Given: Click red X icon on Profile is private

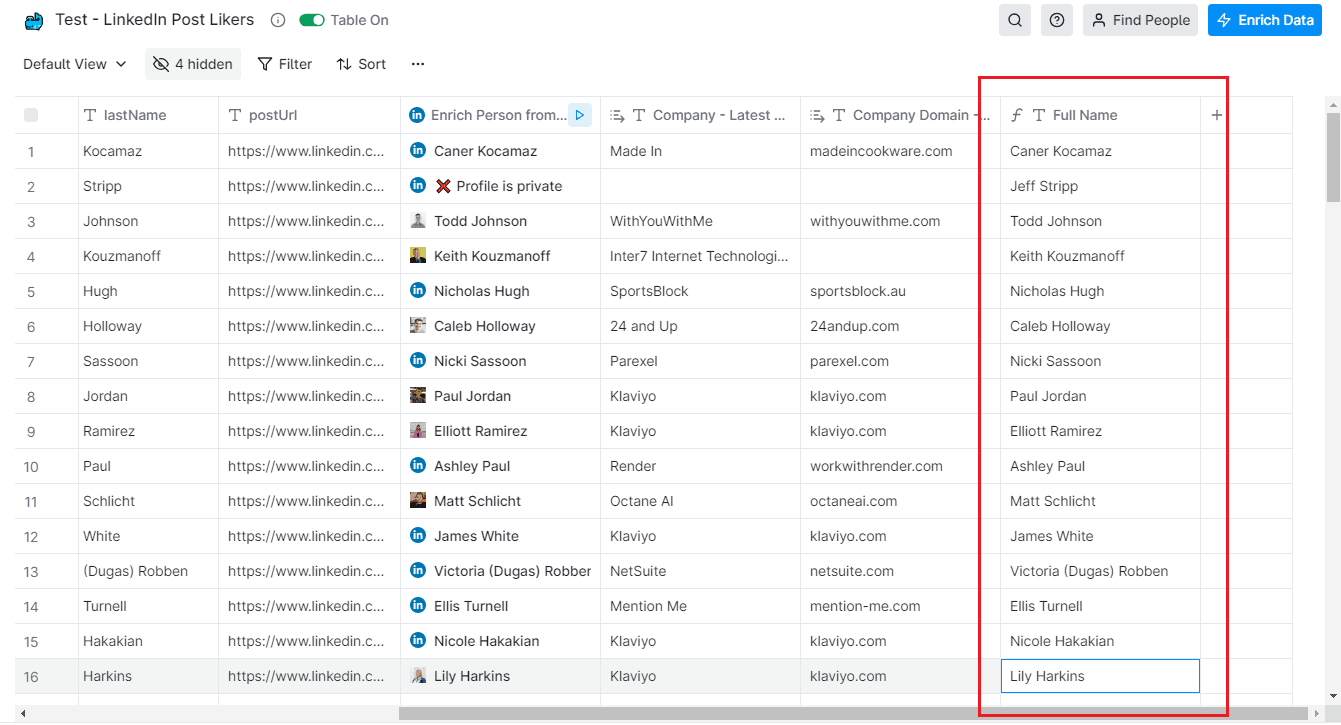Looking at the screenshot, I should tap(444, 186).
